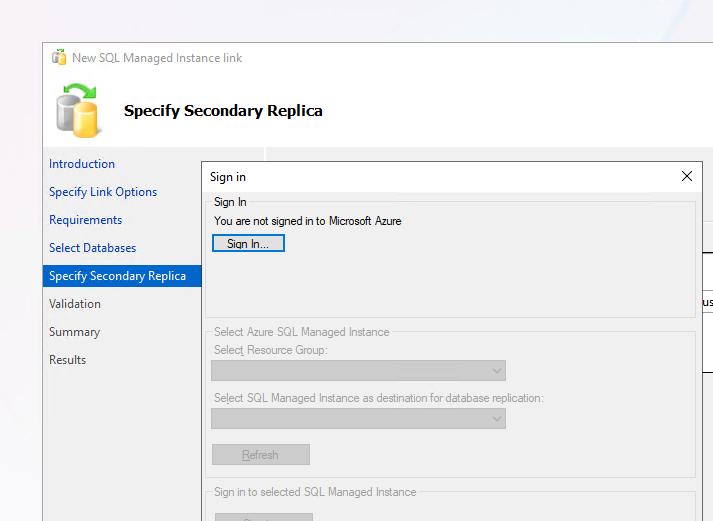Viewport: 713px width, 521px height.
Task: Click the Refresh button
Action: click(261, 455)
